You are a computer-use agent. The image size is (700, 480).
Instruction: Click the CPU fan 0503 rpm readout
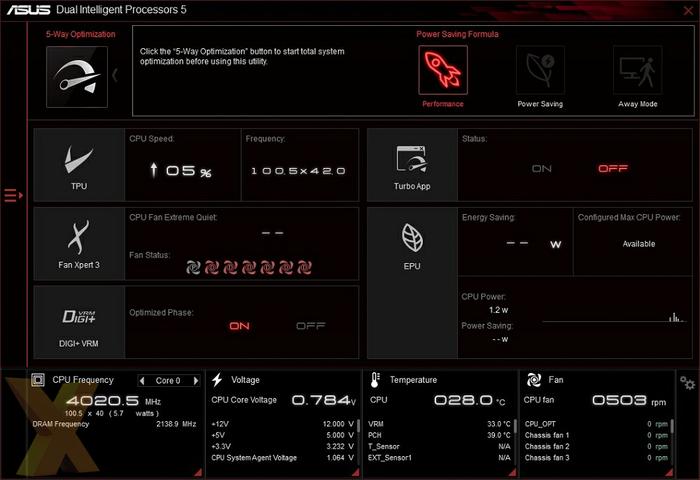point(629,400)
